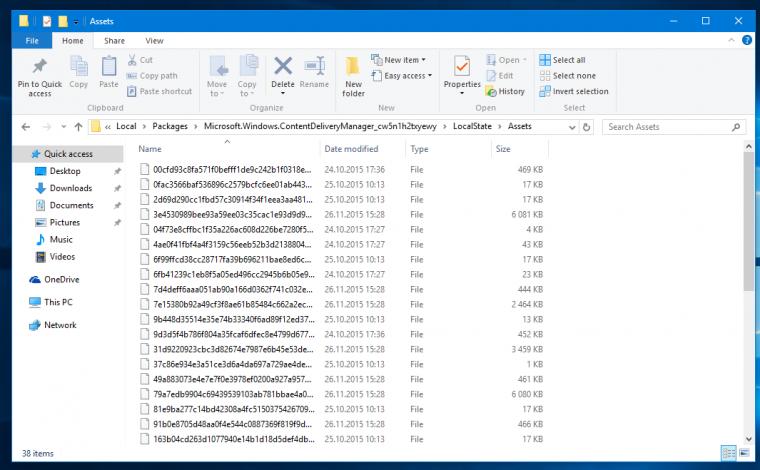Click Properties title bar quick access icon

(x=47, y=21)
